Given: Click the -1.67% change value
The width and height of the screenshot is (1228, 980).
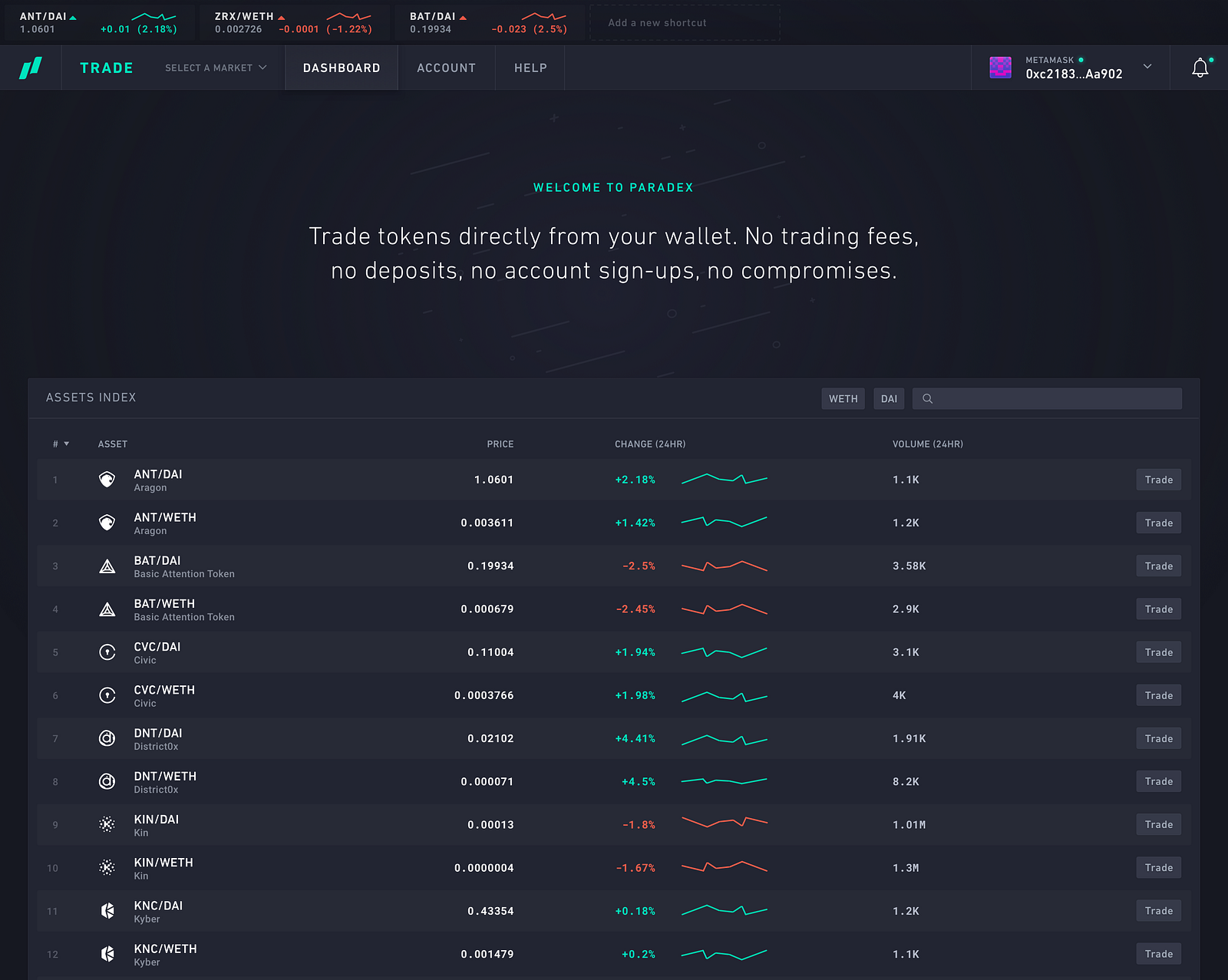Looking at the screenshot, I should [635, 868].
